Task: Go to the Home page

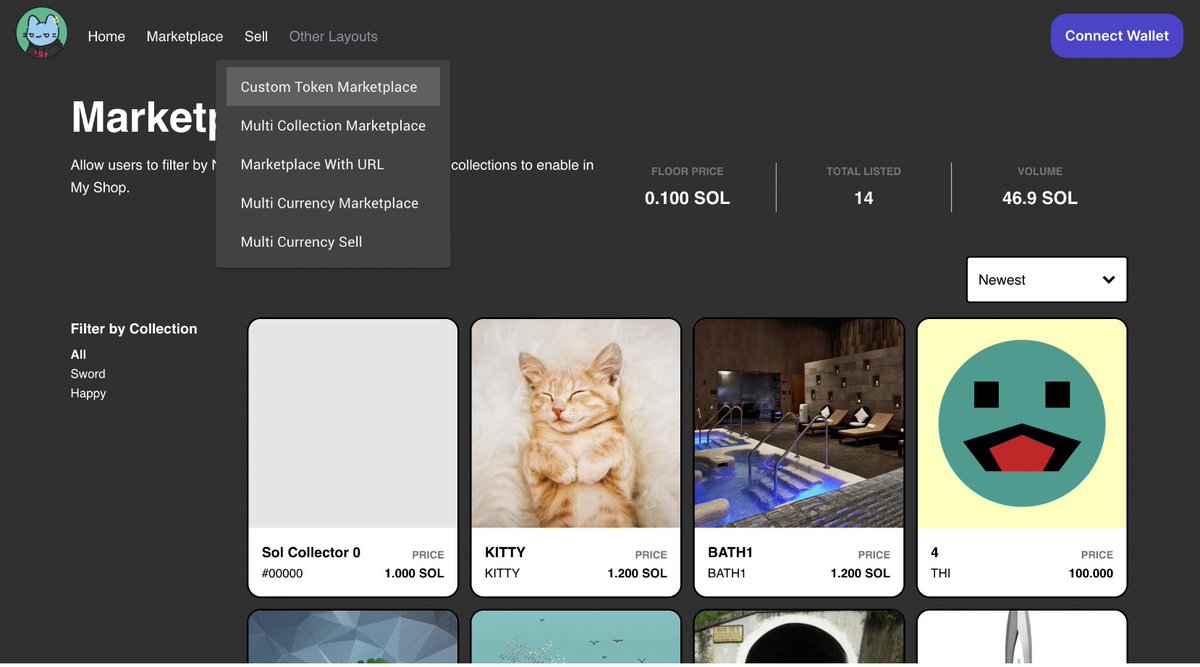Action: tap(106, 36)
